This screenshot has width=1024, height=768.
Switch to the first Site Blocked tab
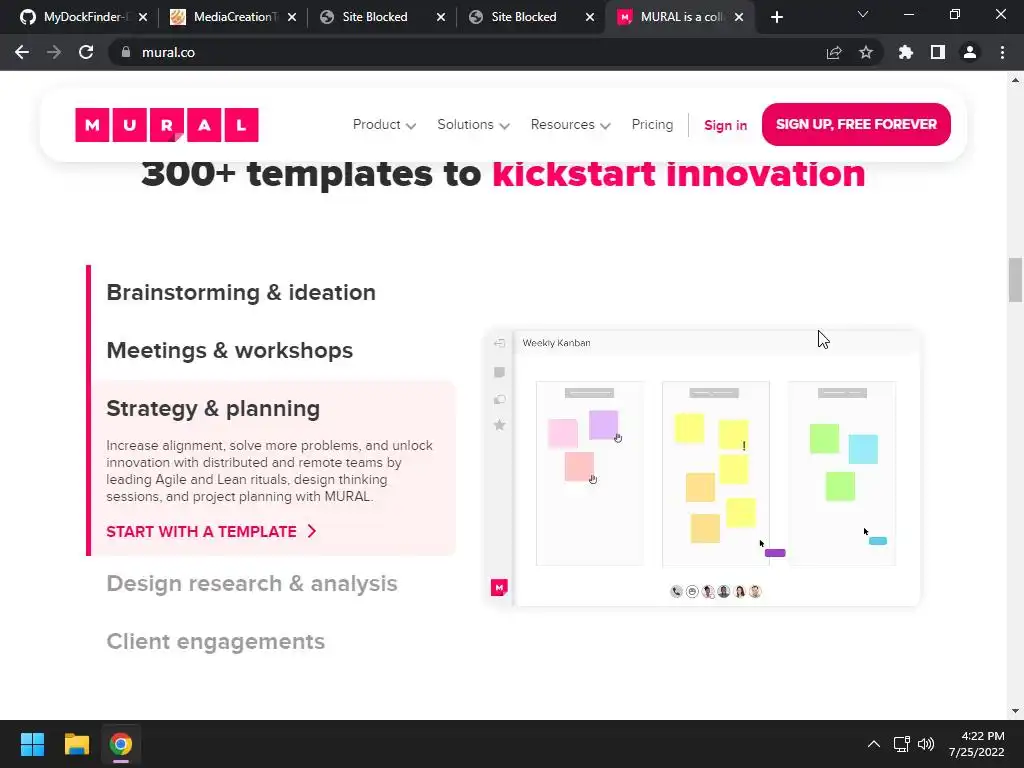point(375,17)
